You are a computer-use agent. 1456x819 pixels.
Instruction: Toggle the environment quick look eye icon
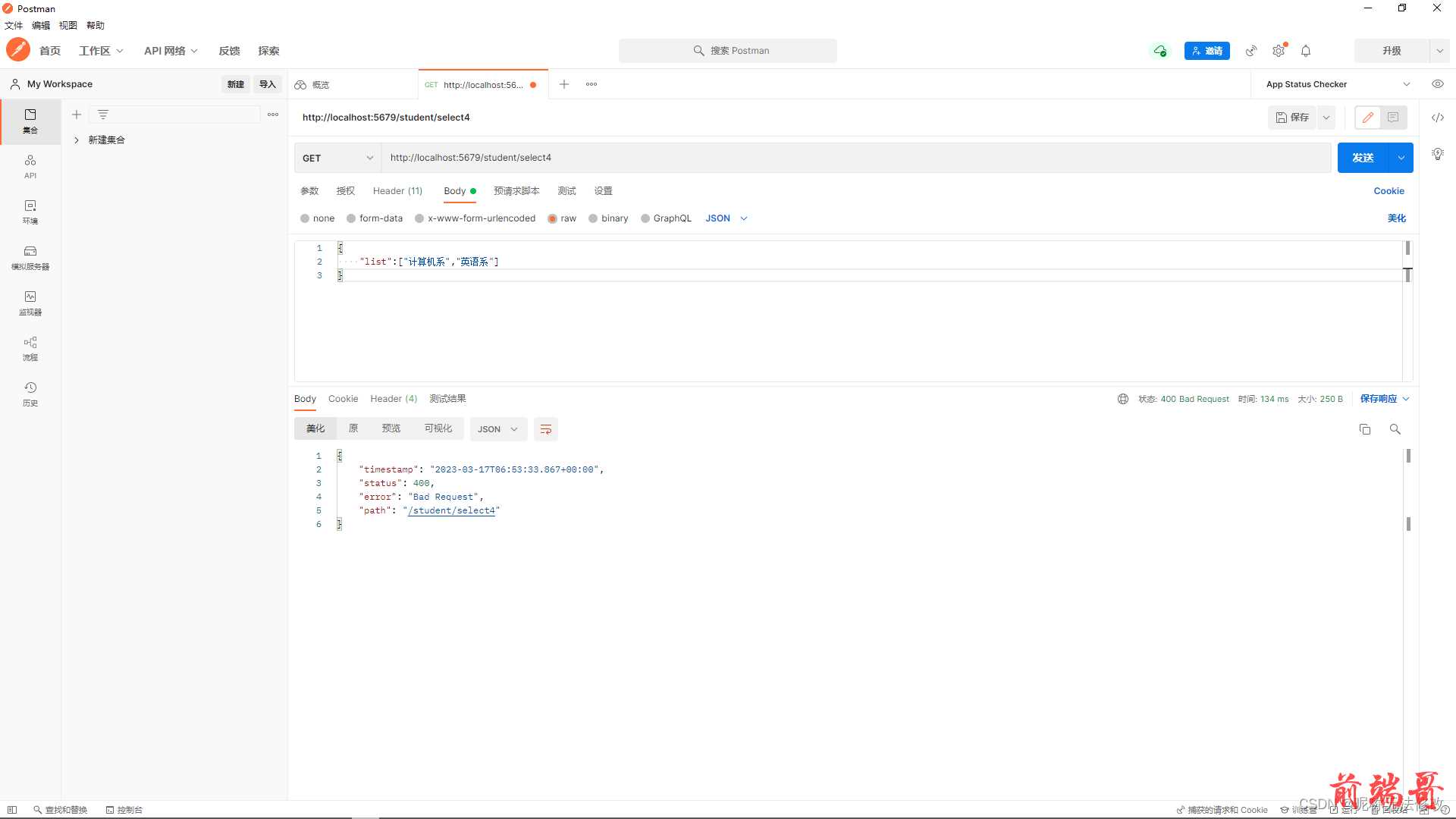tap(1438, 83)
